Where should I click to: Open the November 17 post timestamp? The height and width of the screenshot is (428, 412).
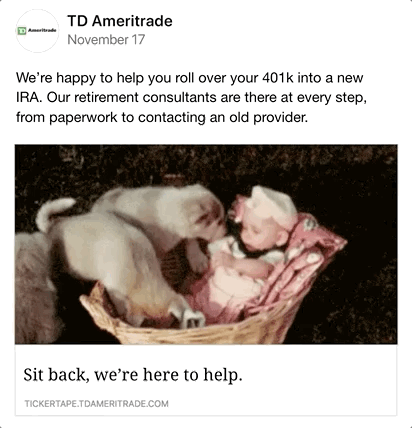[106, 40]
